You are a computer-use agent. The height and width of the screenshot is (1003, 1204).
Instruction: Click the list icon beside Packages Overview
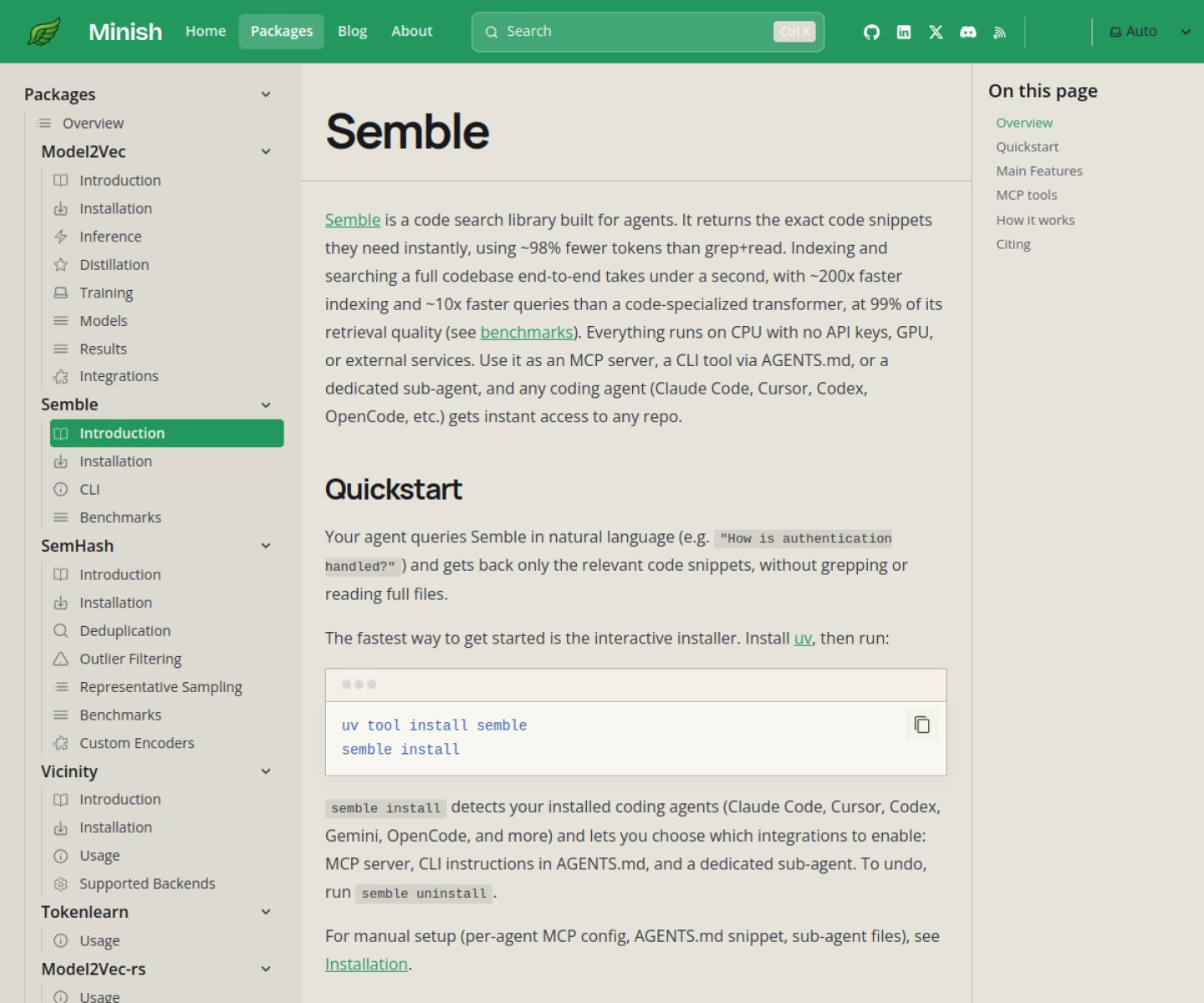[44, 124]
